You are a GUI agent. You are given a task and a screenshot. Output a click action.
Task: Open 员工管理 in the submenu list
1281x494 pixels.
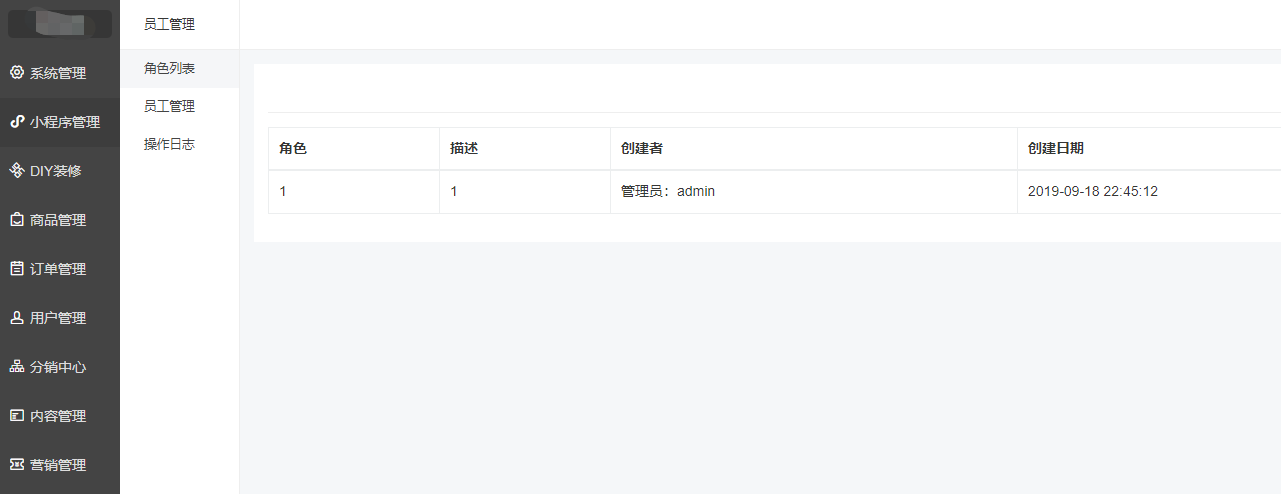click(169, 106)
